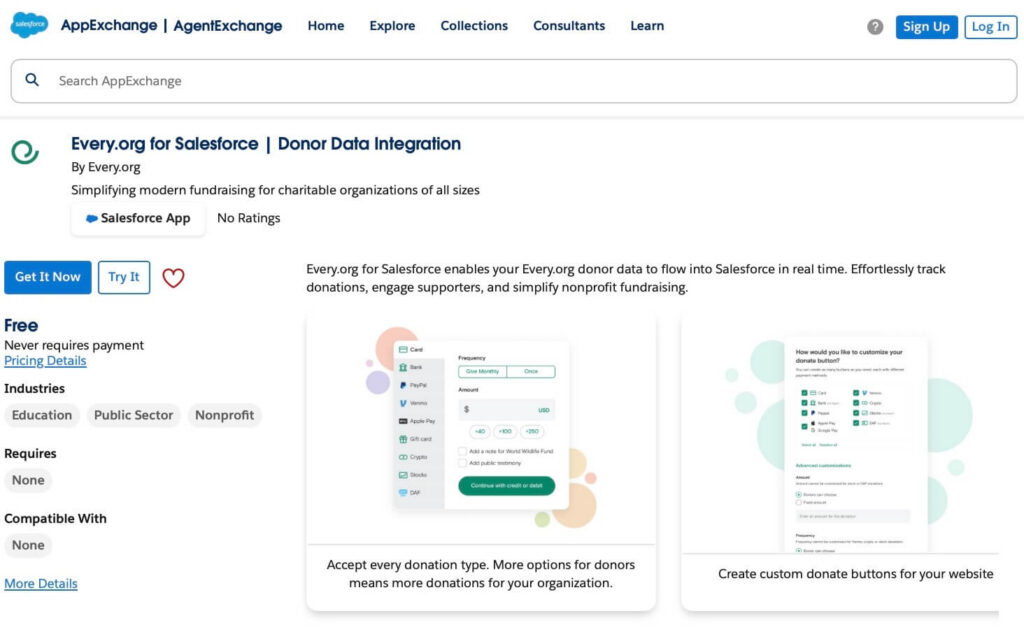Click 'Never requires payment' text
The width and height of the screenshot is (1024, 632).
point(74,345)
